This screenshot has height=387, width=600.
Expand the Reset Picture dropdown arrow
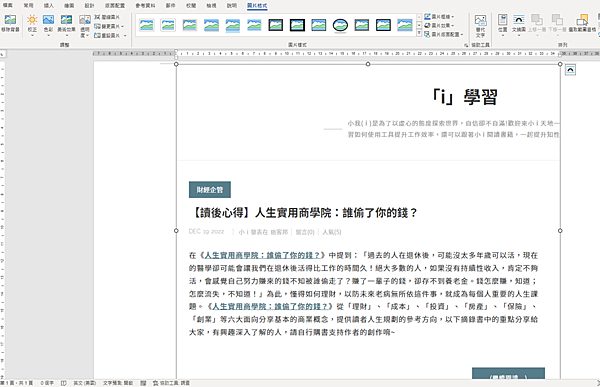coord(125,35)
